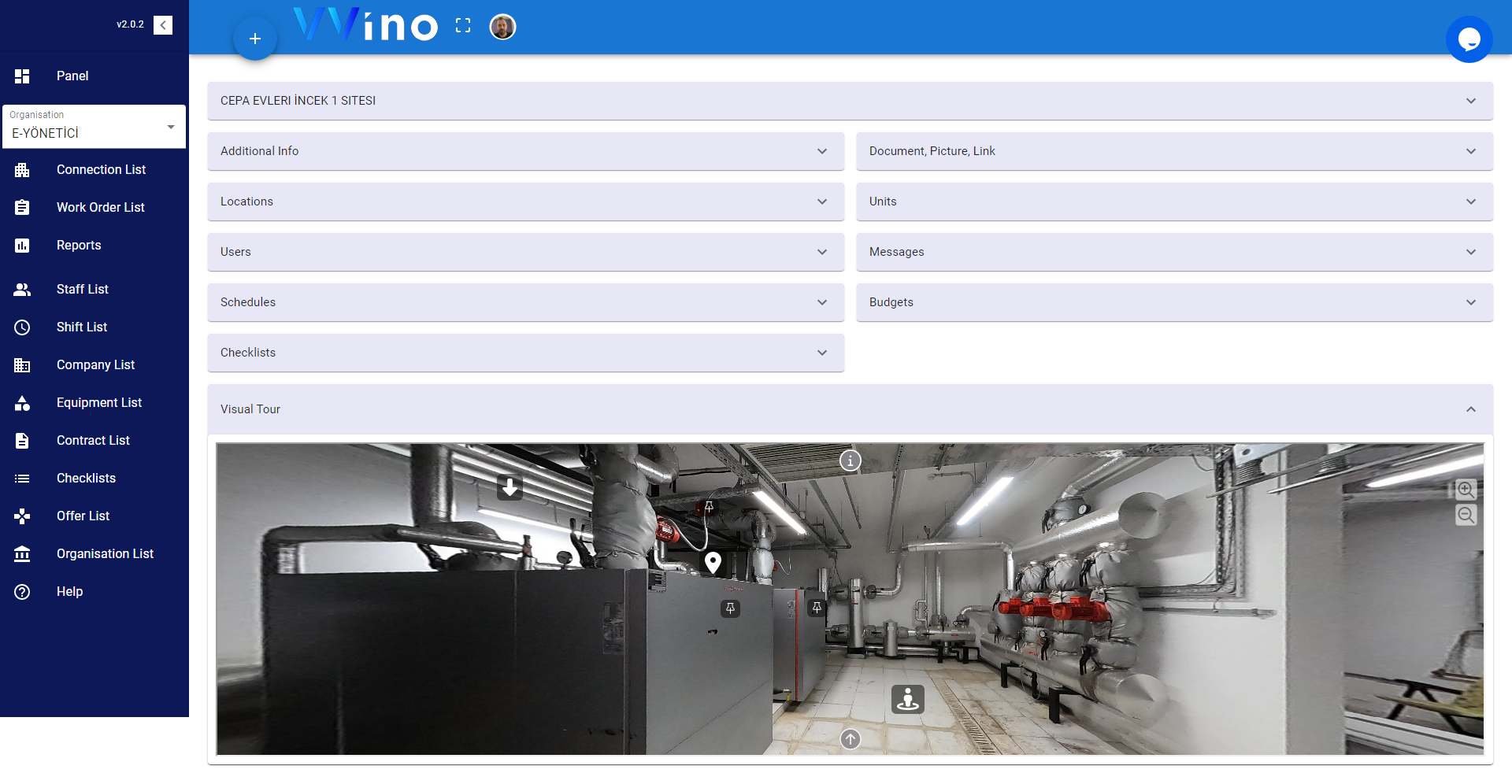This screenshot has height=784, width=1512.
Task: Click the info marker inside the panorama
Action: tap(850, 460)
